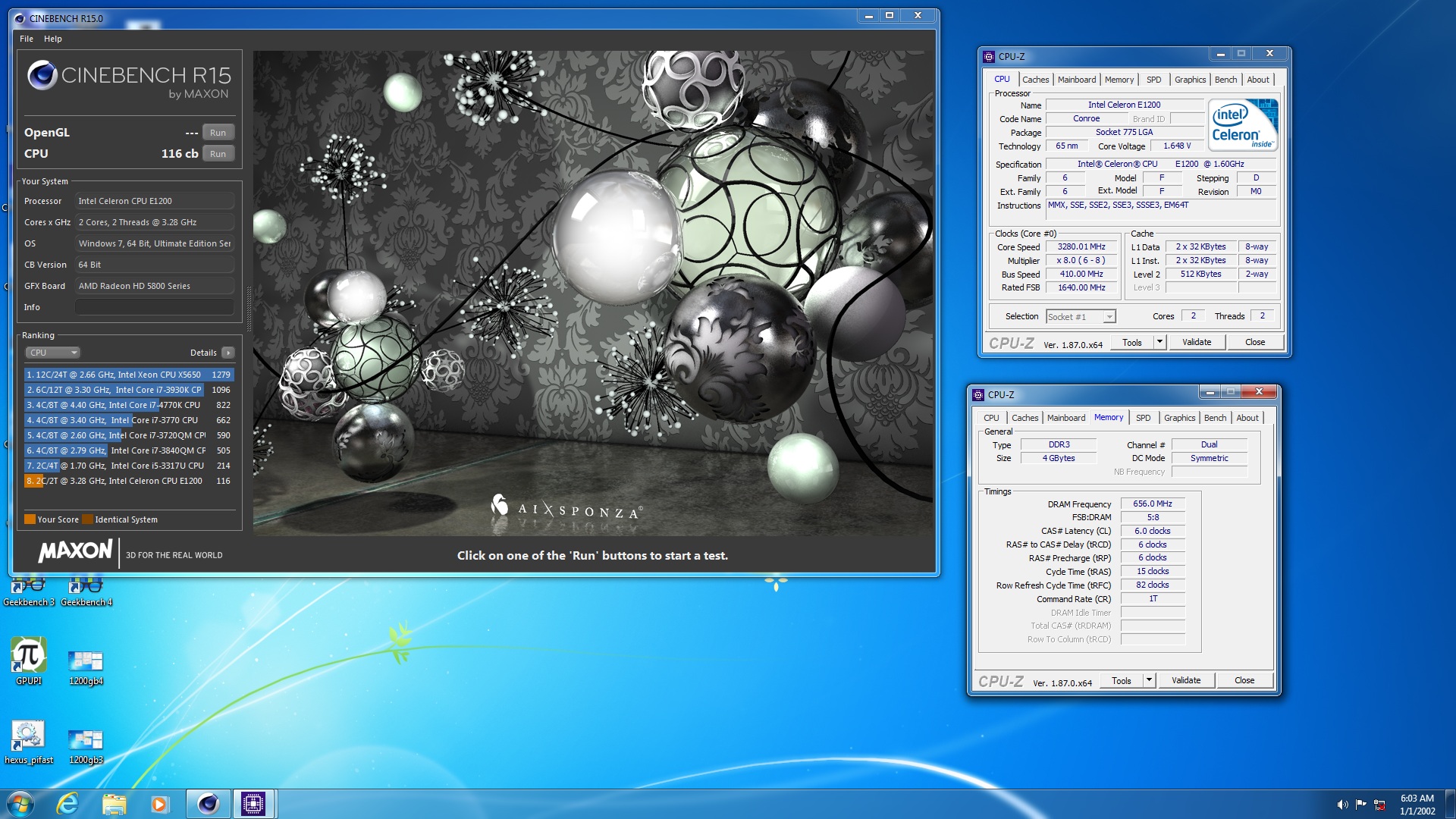
Task: Click the lower CPU-Z window title icon
Action: tap(978, 394)
